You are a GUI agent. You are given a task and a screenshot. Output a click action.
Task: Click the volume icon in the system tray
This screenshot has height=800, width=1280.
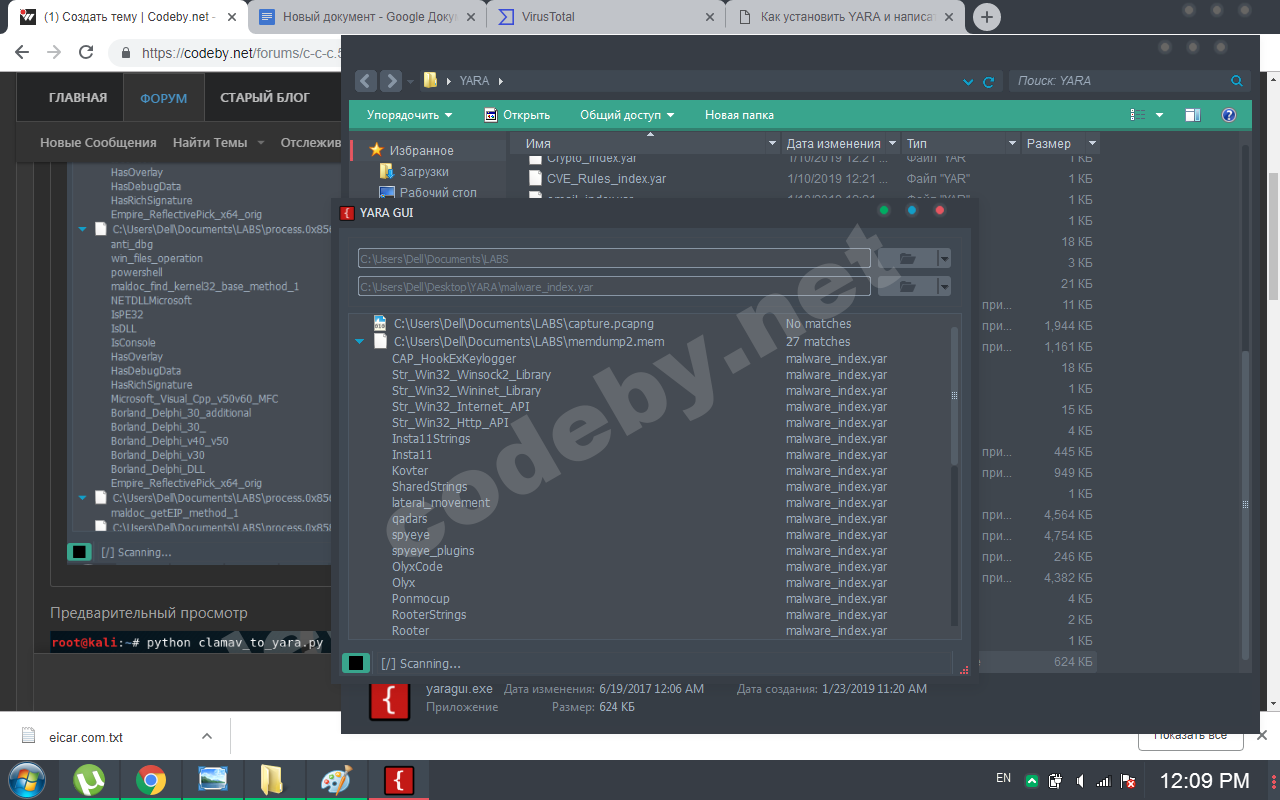(1081, 780)
